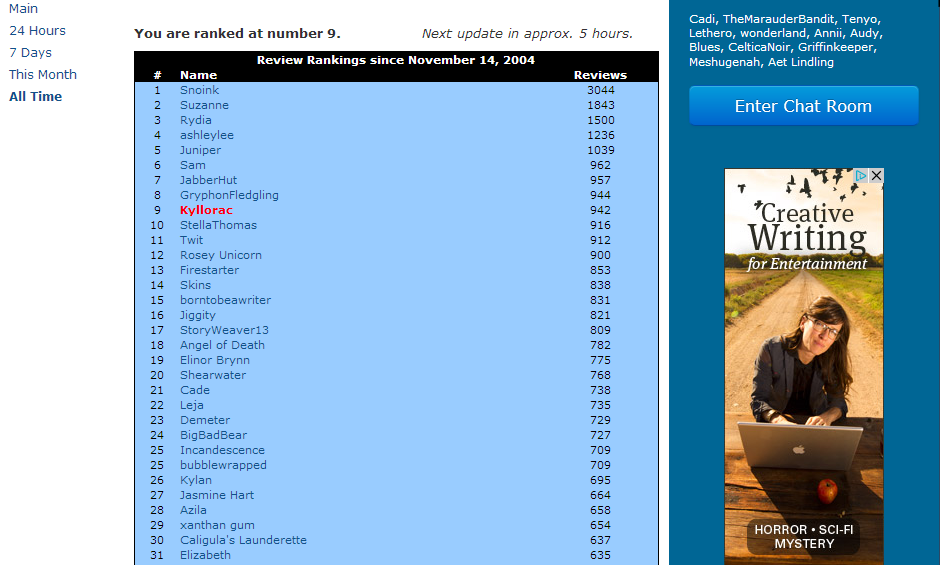
Task: Click the Elizabeth name link
Action: pos(205,555)
